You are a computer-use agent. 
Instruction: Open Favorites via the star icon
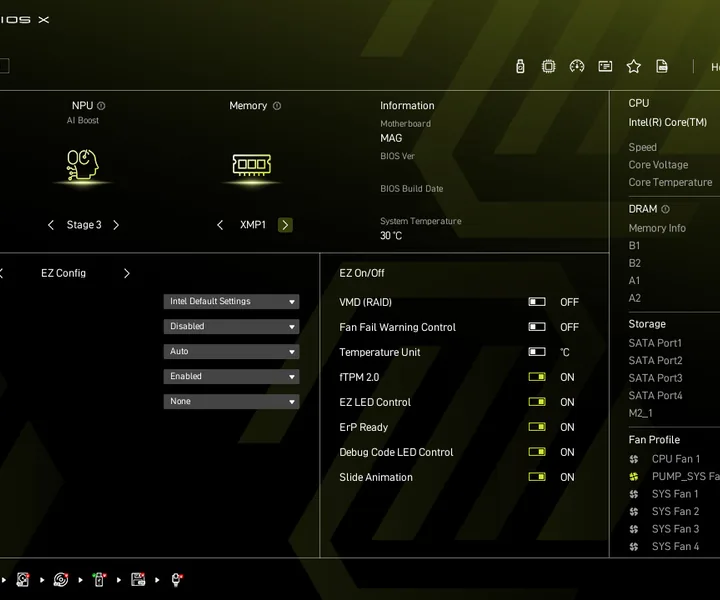tap(634, 67)
